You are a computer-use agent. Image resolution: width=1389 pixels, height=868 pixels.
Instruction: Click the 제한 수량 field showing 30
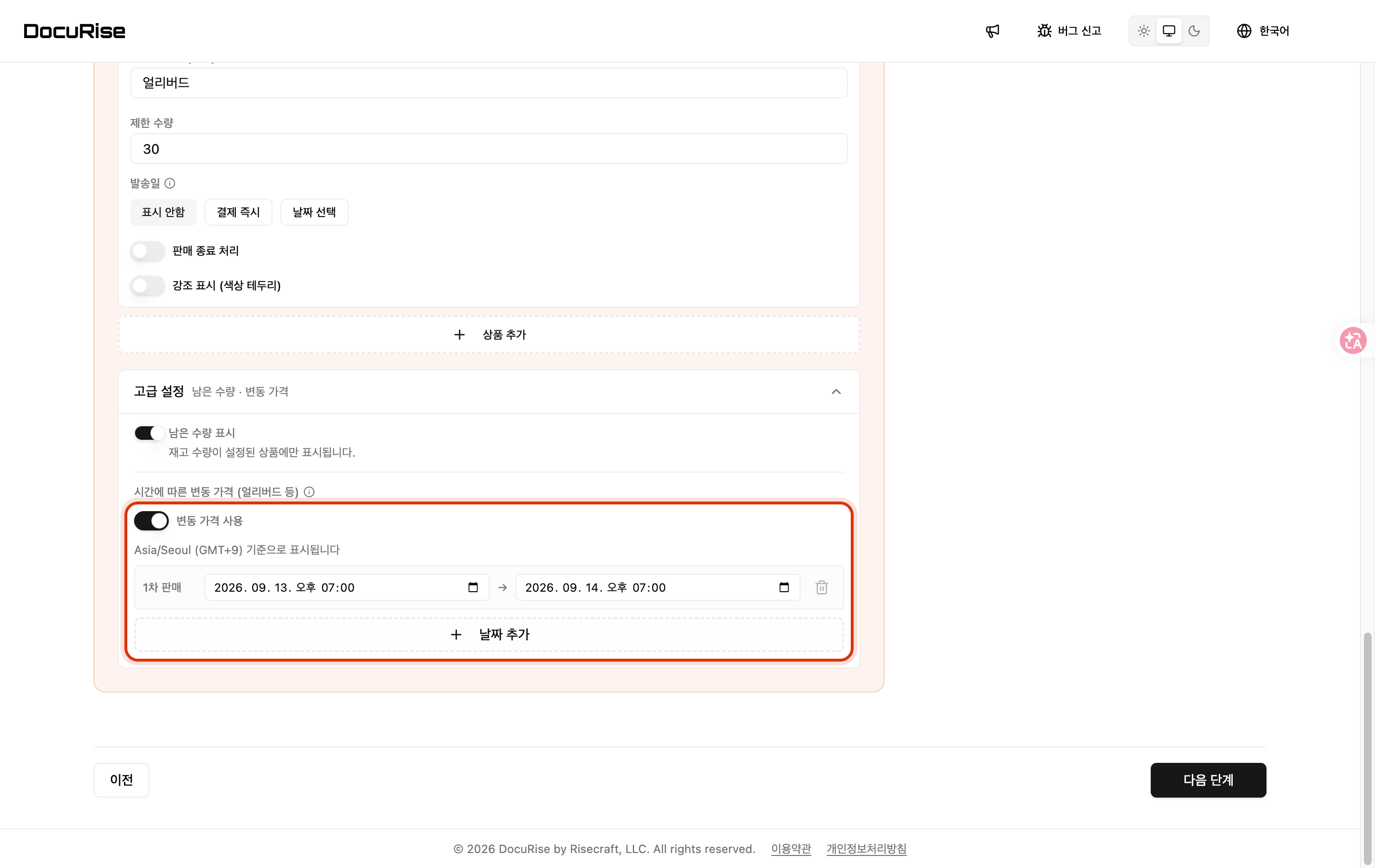click(489, 149)
